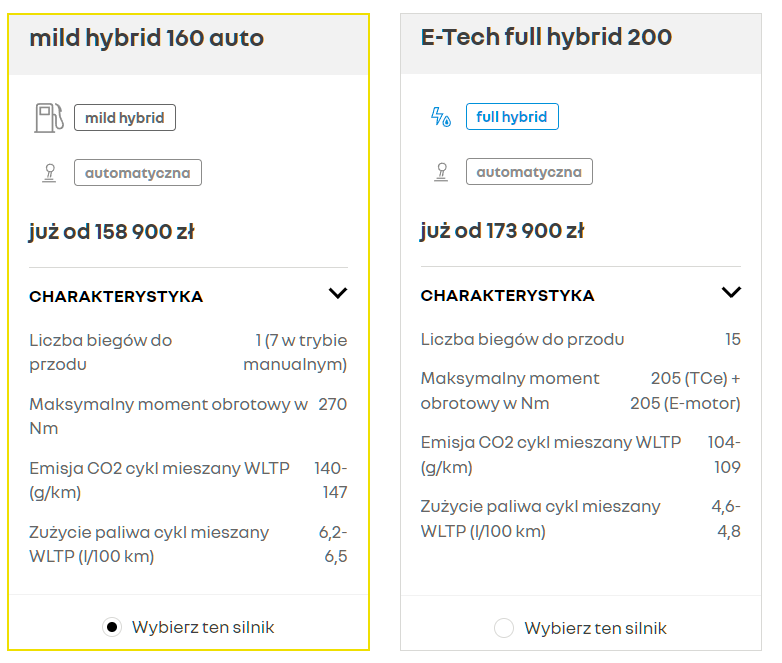Screen dimensions: 782x663
Task: Click automatyczna badge in mild hybrid card
Action: point(138,173)
